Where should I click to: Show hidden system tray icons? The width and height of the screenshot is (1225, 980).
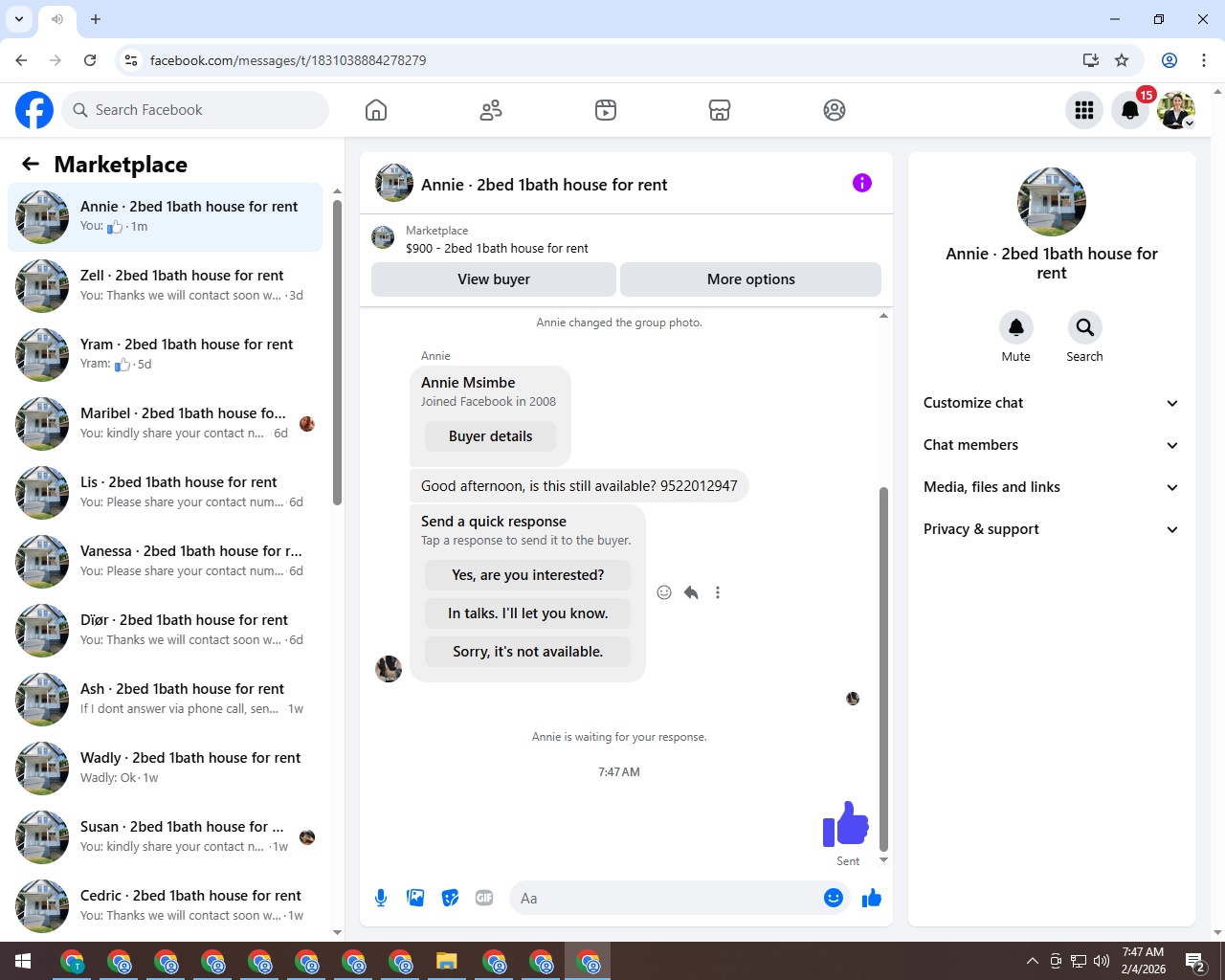[1032, 961]
